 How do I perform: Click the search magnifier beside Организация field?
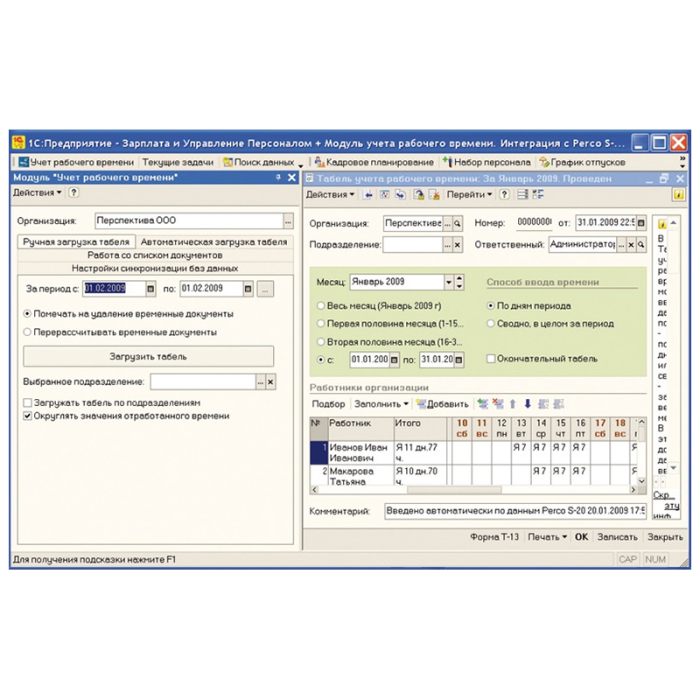[457, 223]
